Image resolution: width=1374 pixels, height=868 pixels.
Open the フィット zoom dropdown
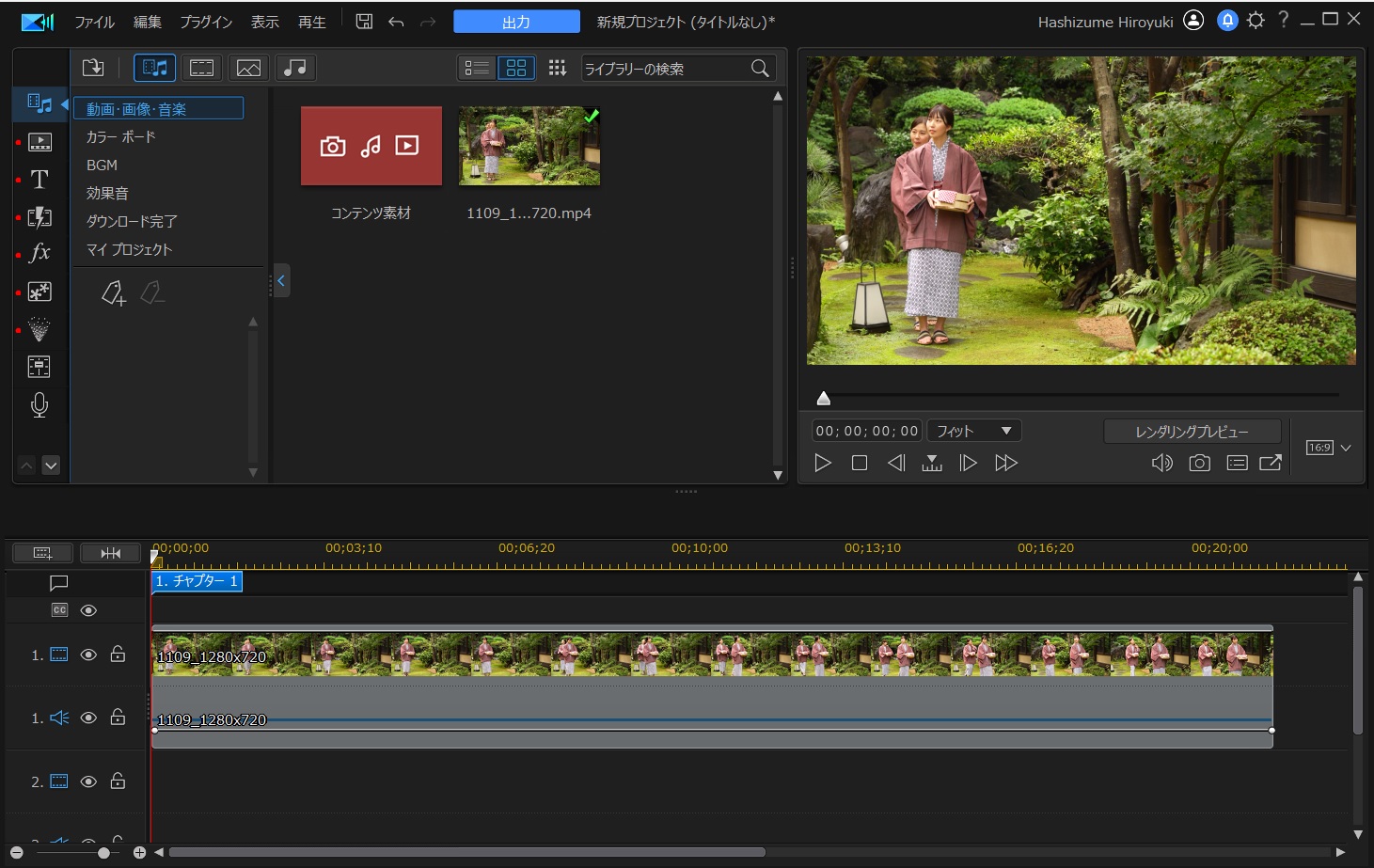tap(973, 431)
